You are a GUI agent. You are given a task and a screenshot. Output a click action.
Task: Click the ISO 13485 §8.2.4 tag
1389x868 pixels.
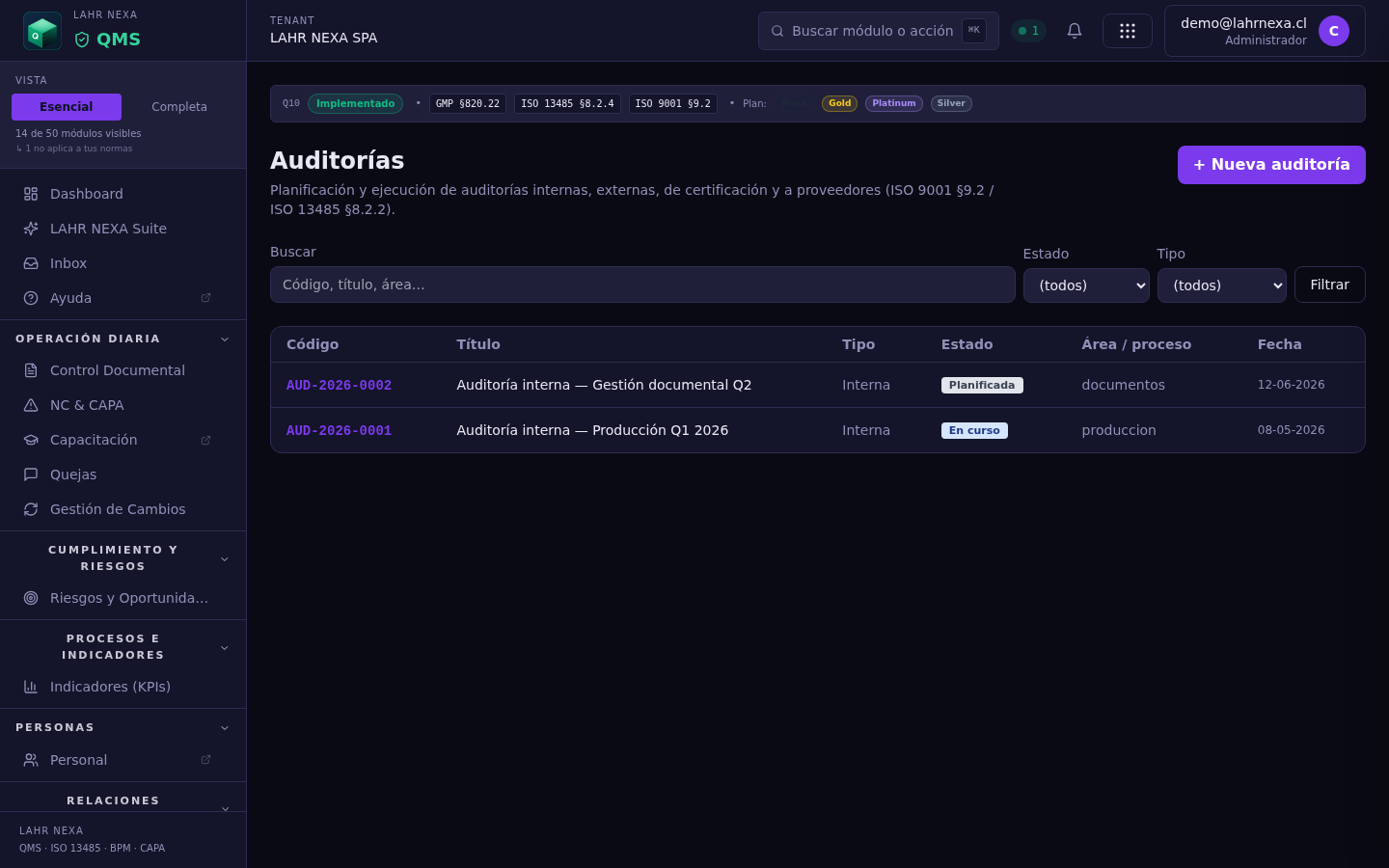click(567, 103)
